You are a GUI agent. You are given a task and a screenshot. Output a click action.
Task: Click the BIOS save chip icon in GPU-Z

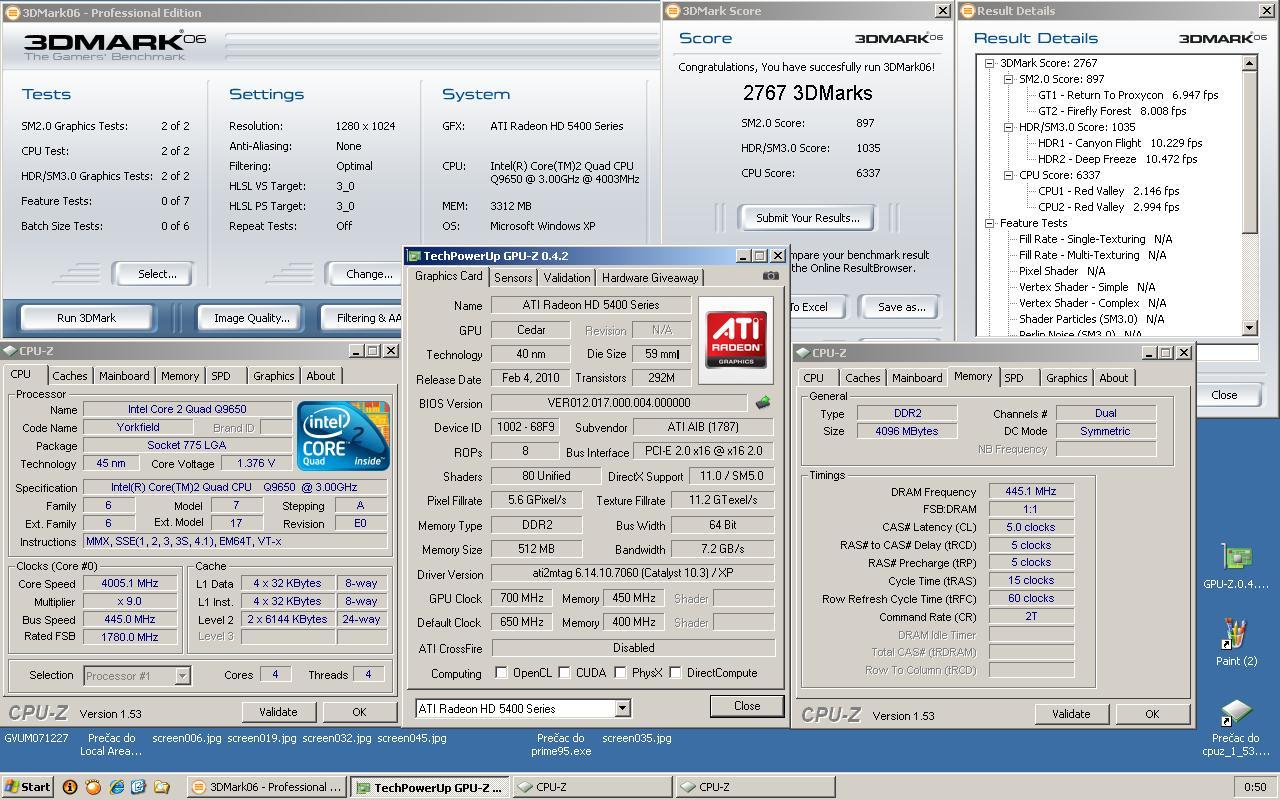pyautogui.click(x=762, y=403)
